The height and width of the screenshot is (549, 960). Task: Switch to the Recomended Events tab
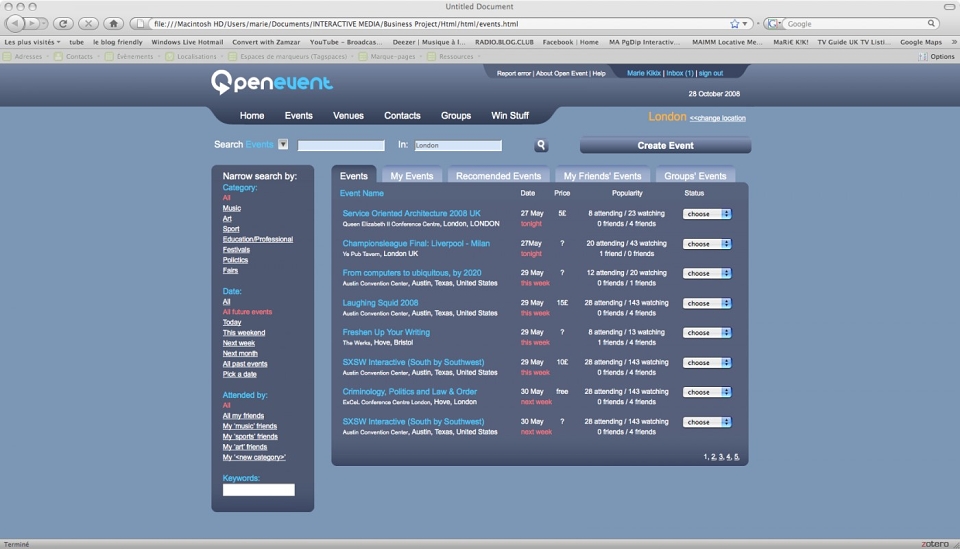pos(498,176)
